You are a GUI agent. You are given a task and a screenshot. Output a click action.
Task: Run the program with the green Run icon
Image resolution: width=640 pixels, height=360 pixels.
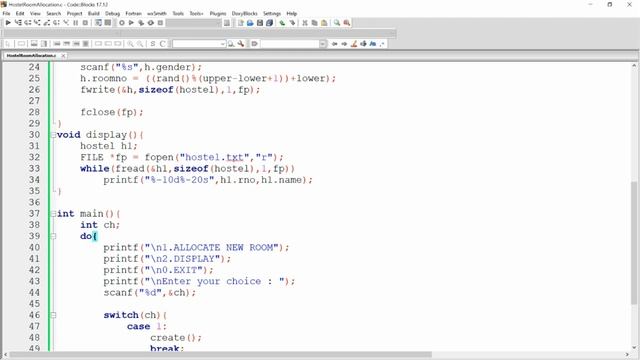click(x=131, y=23)
